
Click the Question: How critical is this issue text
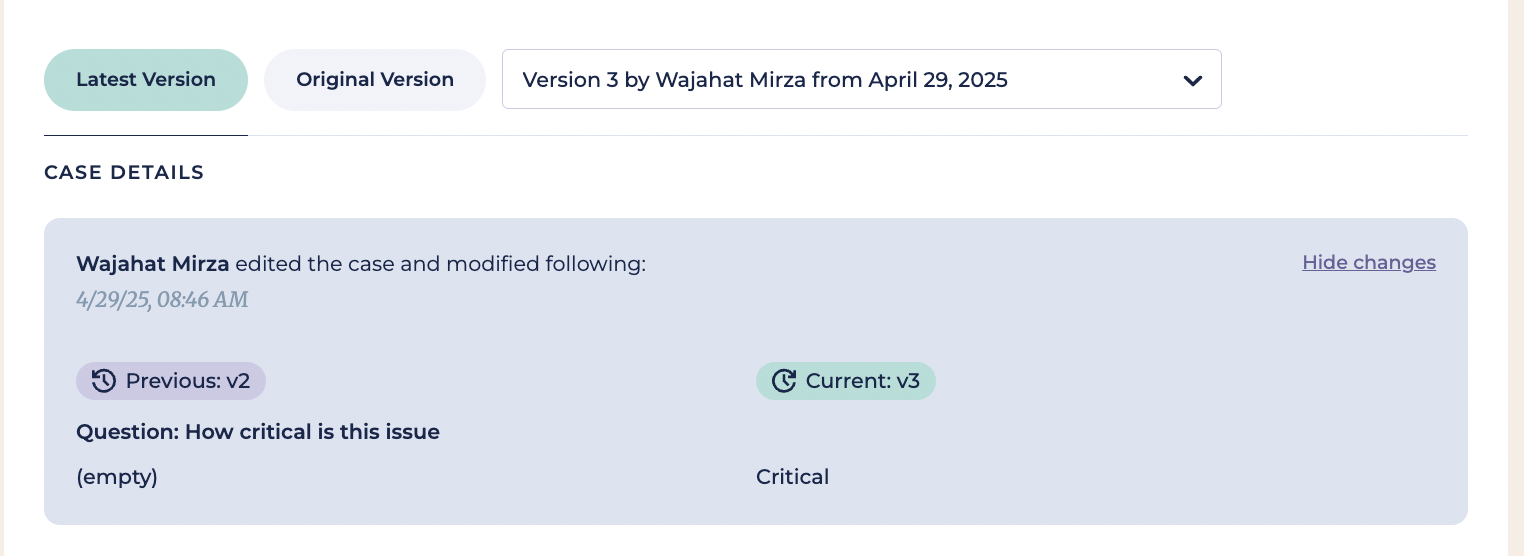point(258,432)
